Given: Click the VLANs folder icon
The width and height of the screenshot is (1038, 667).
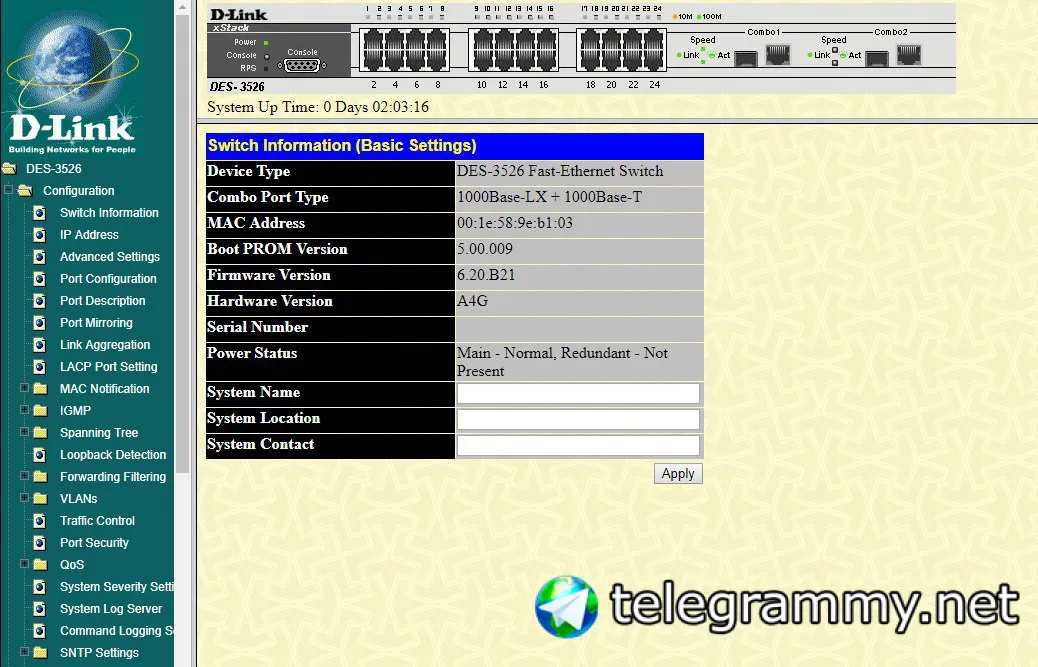Looking at the screenshot, I should pyautogui.click(x=40, y=498).
